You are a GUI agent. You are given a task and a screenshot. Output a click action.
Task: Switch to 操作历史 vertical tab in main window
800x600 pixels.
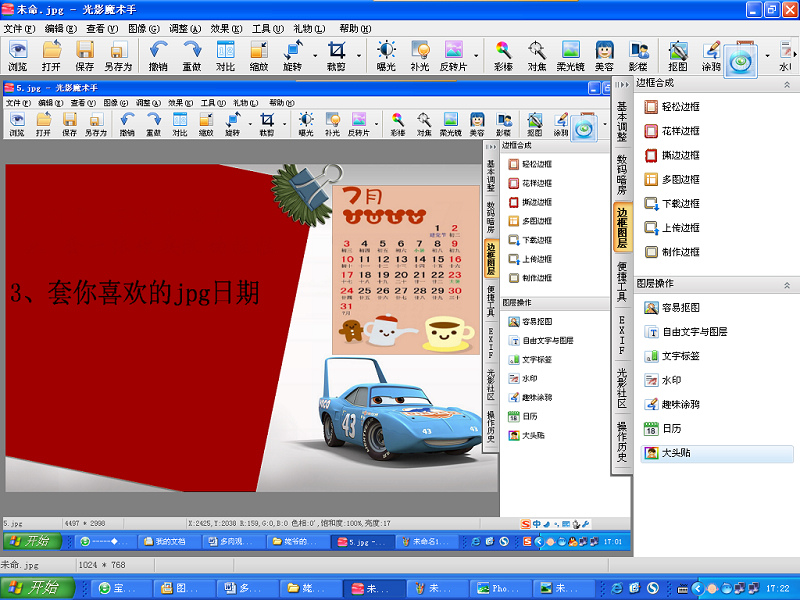(622, 442)
